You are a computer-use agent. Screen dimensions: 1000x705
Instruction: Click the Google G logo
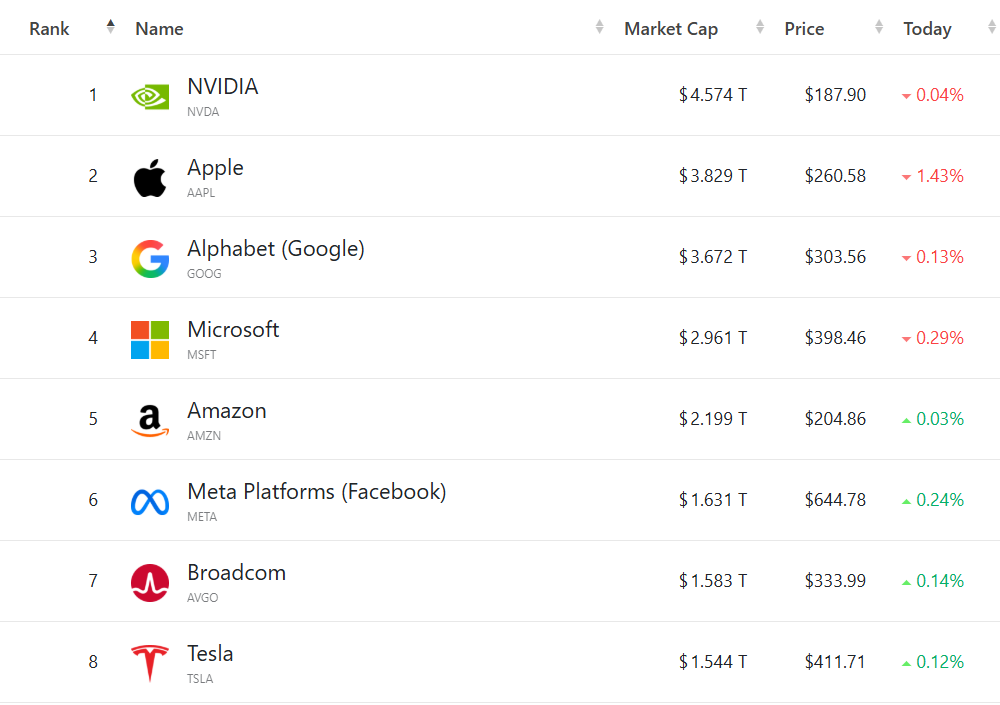click(150, 258)
